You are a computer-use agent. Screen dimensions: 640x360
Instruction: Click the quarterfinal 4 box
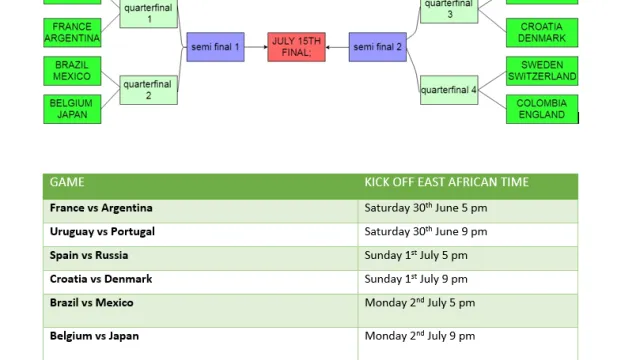[449, 90]
